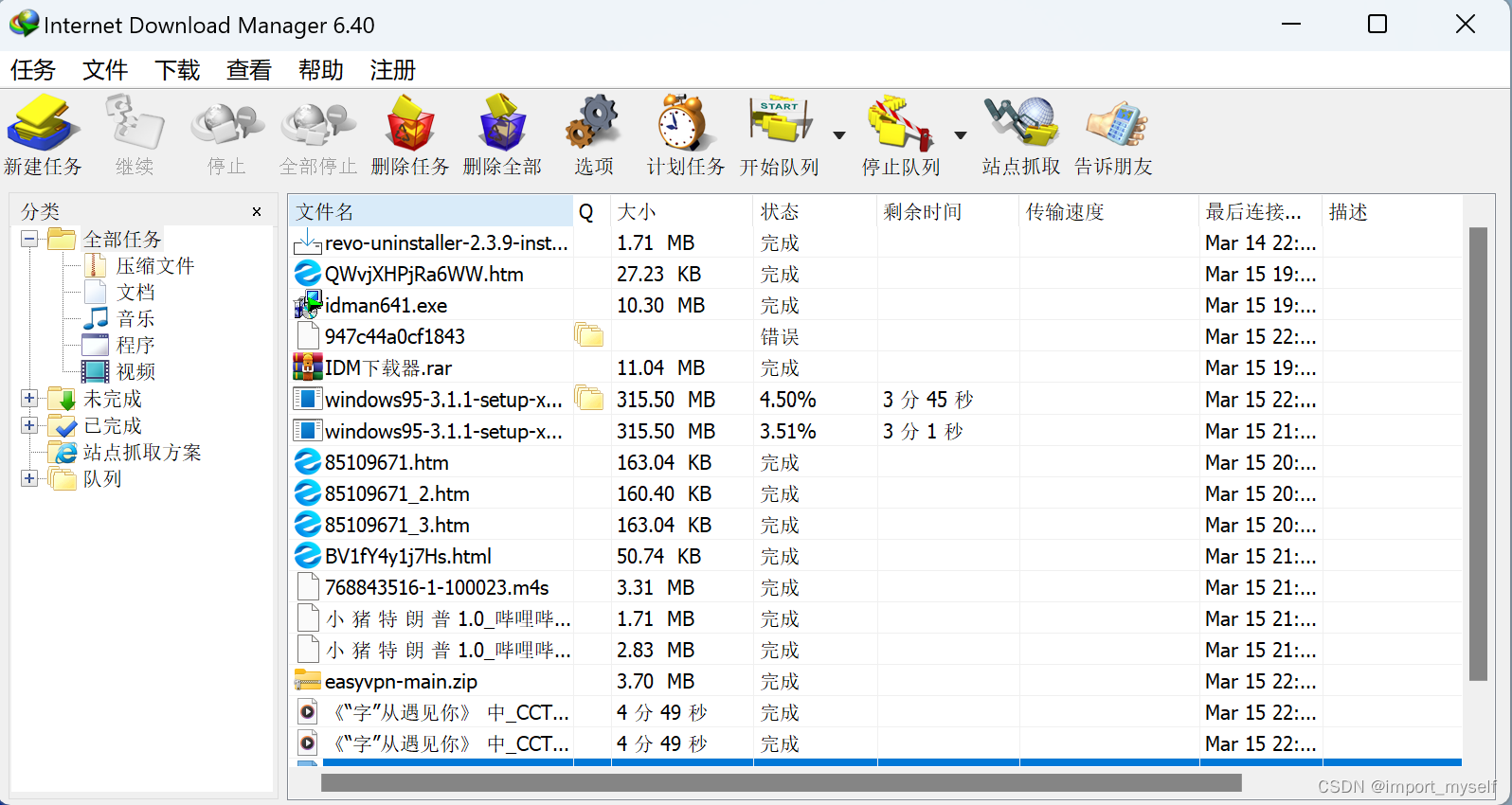Close the 分类 side panel
The width and height of the screenshot is (1512, 805).
[x=257, y=212]
